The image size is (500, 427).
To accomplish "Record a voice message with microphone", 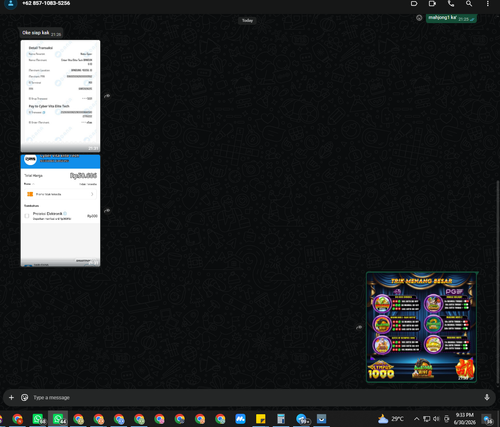I will [487, 397].
